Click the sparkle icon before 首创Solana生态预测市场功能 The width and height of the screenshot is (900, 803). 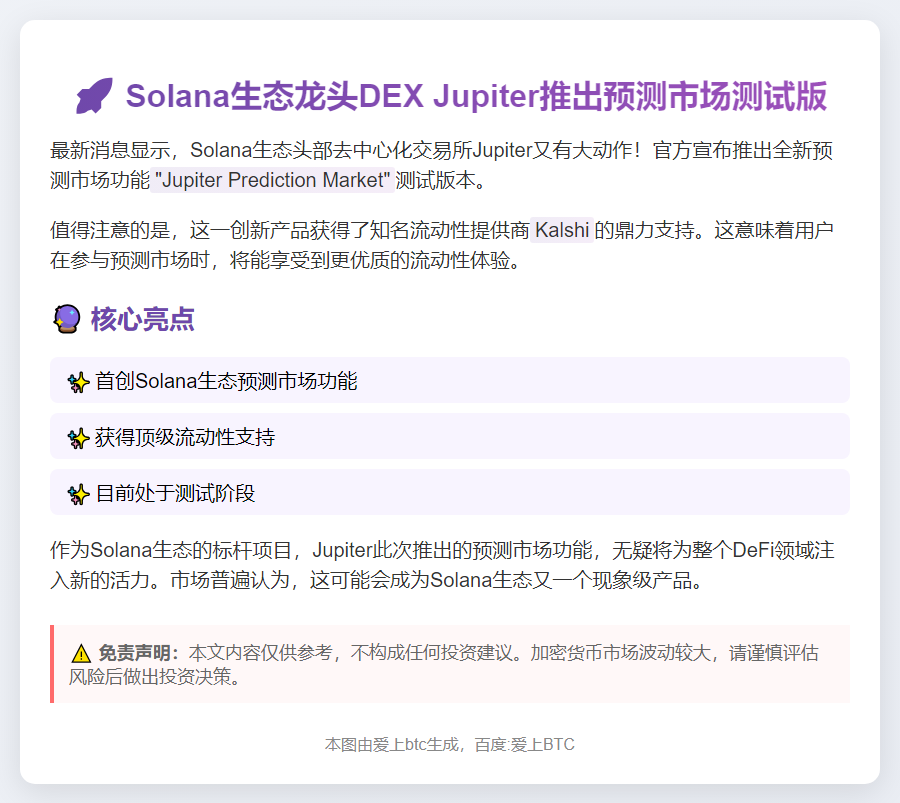(x=78, y=382)
